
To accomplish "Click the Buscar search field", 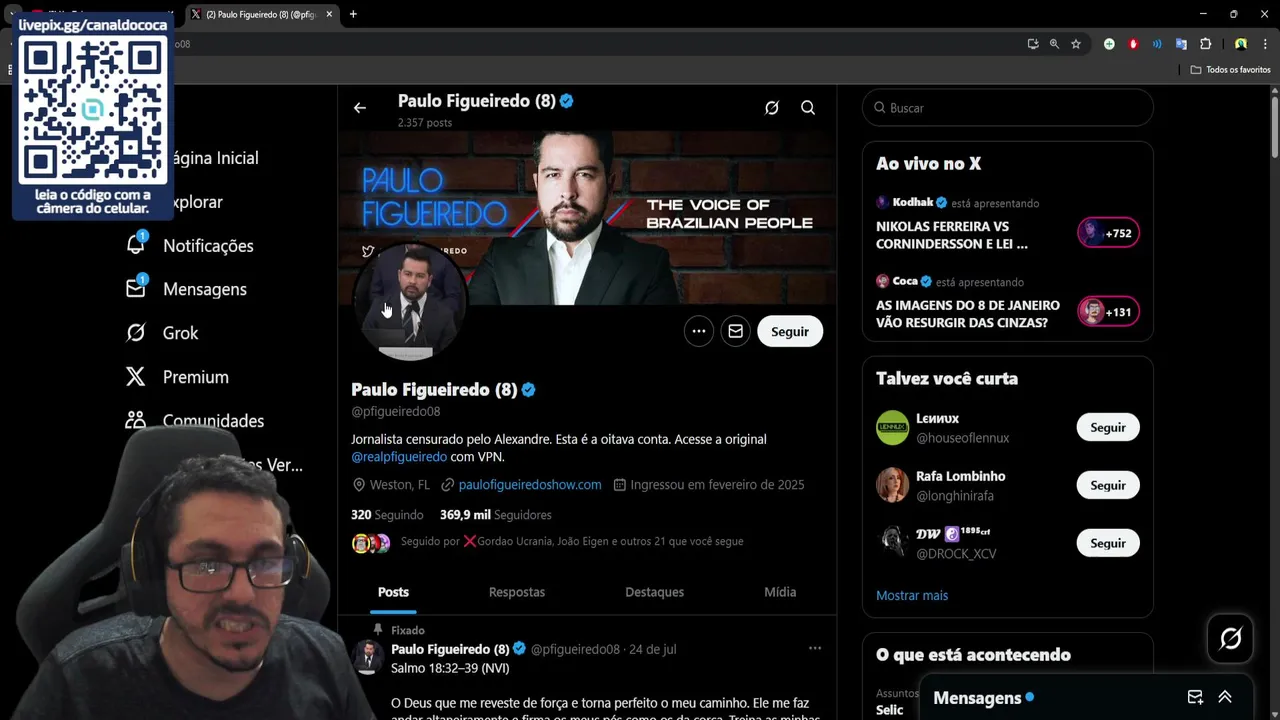I will tap(1008, 108).
